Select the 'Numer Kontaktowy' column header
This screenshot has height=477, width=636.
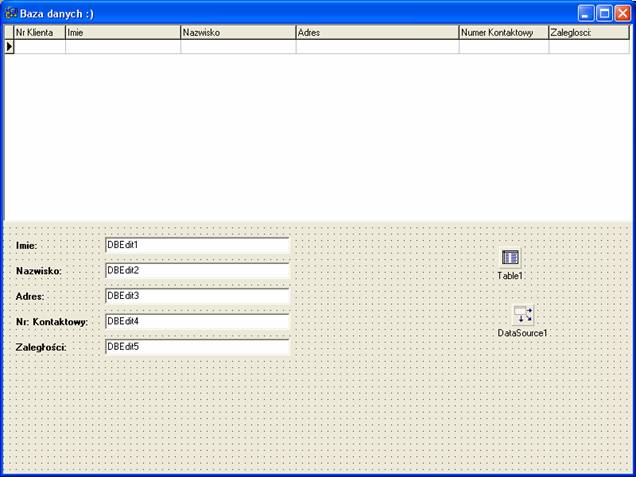pyautogui.click(x=503, y=33)
